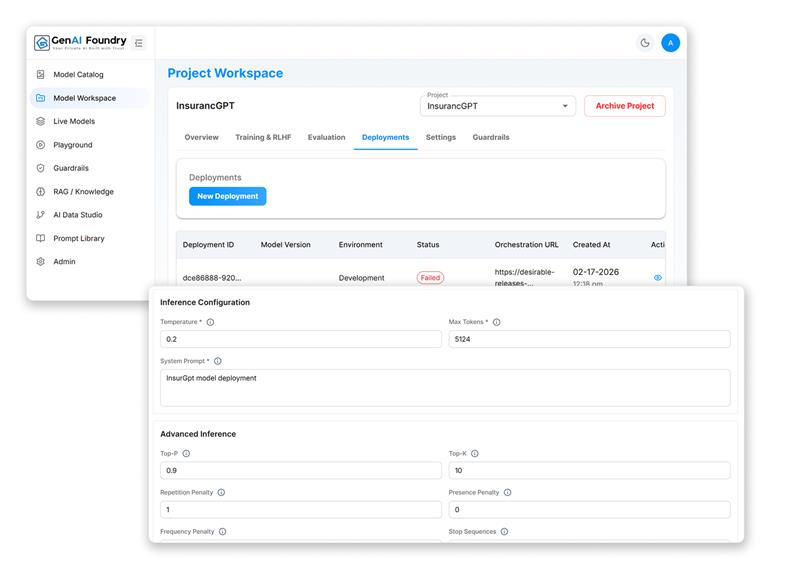Select the Guardrails shield icon in sidebar
Viewport: 800px width, 571px height.
click(41, 168)
